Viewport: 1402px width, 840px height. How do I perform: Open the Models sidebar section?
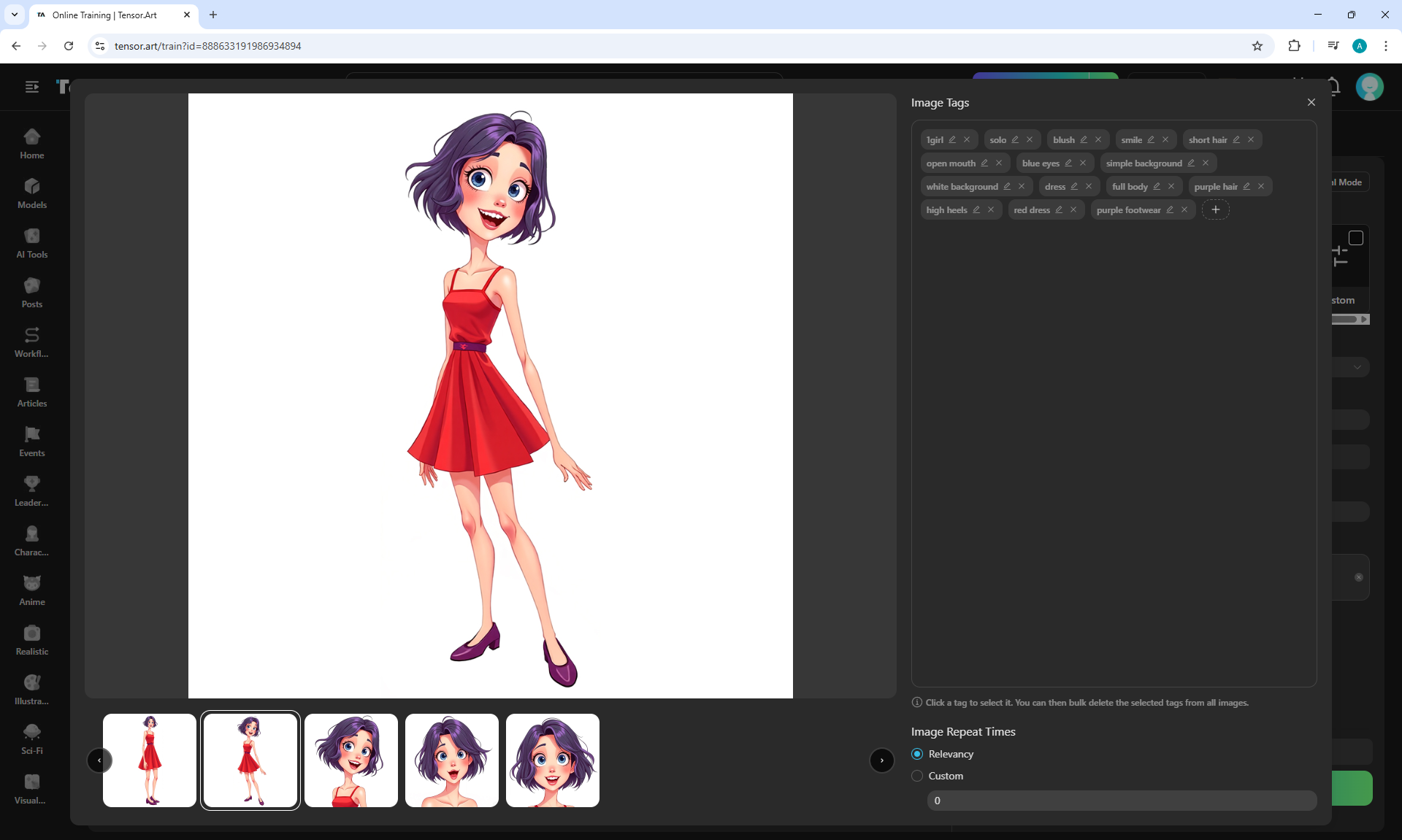pos(32,193)
